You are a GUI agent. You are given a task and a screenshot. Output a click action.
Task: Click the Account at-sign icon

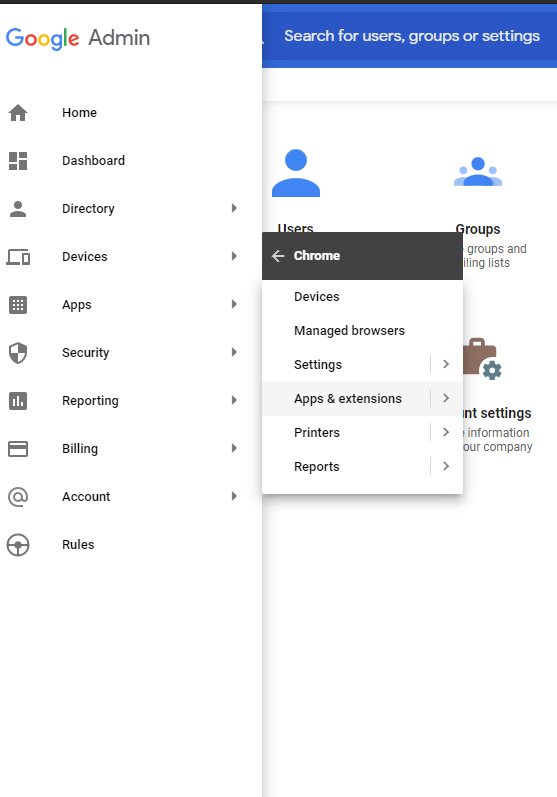pos(18,497)
